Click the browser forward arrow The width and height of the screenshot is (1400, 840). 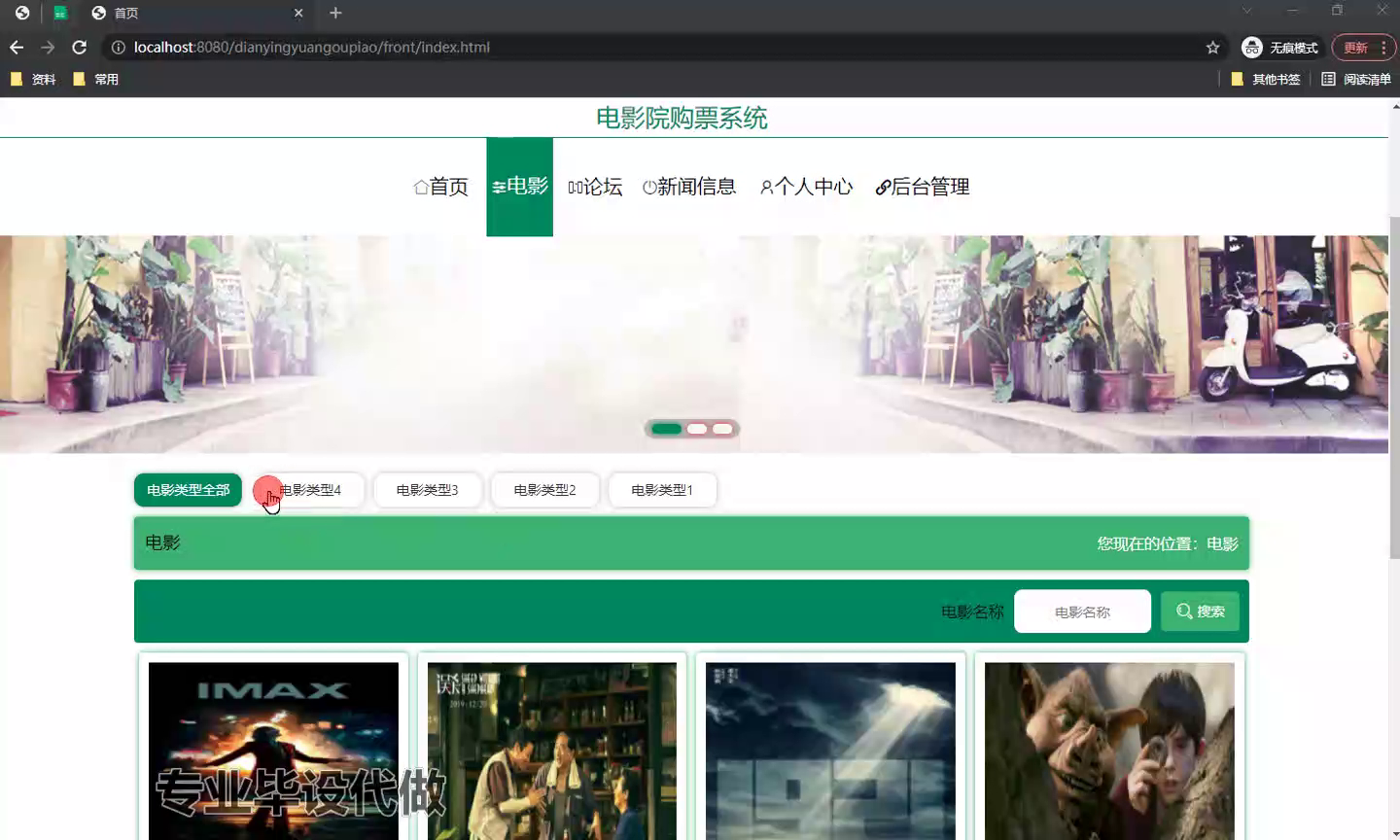pos(48,47)
